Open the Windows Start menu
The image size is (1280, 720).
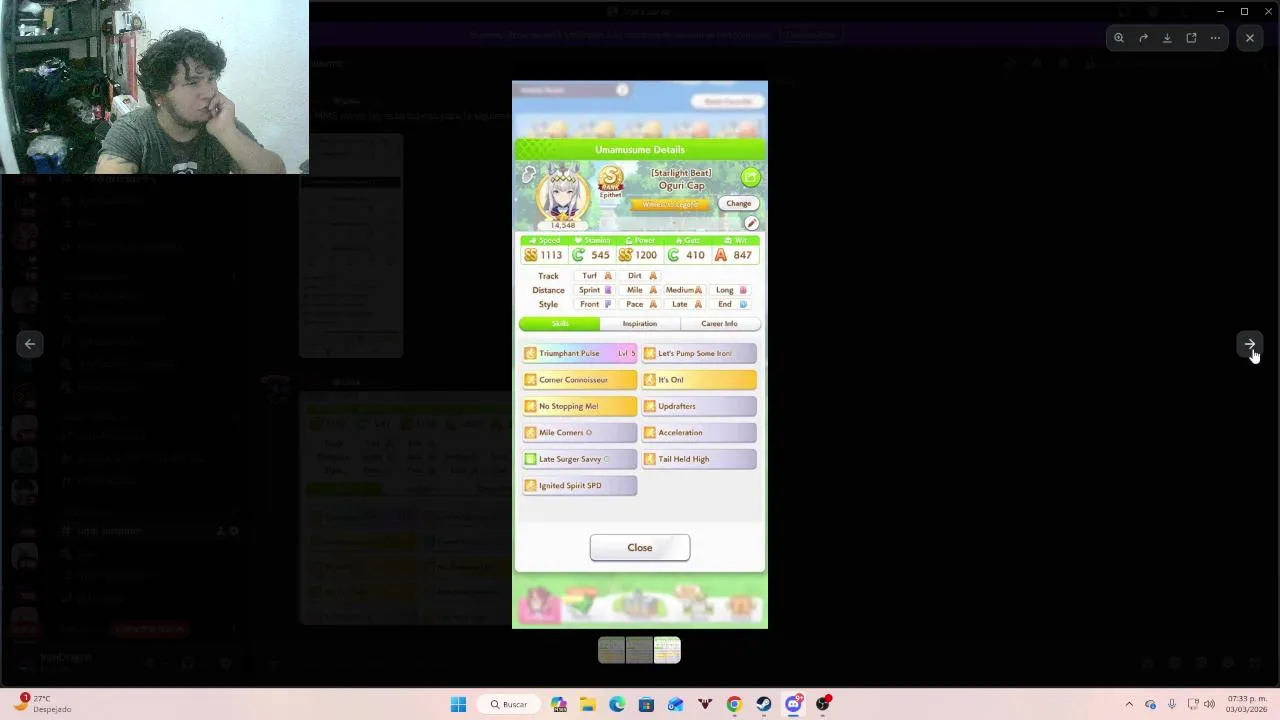(x=458, y=705)
